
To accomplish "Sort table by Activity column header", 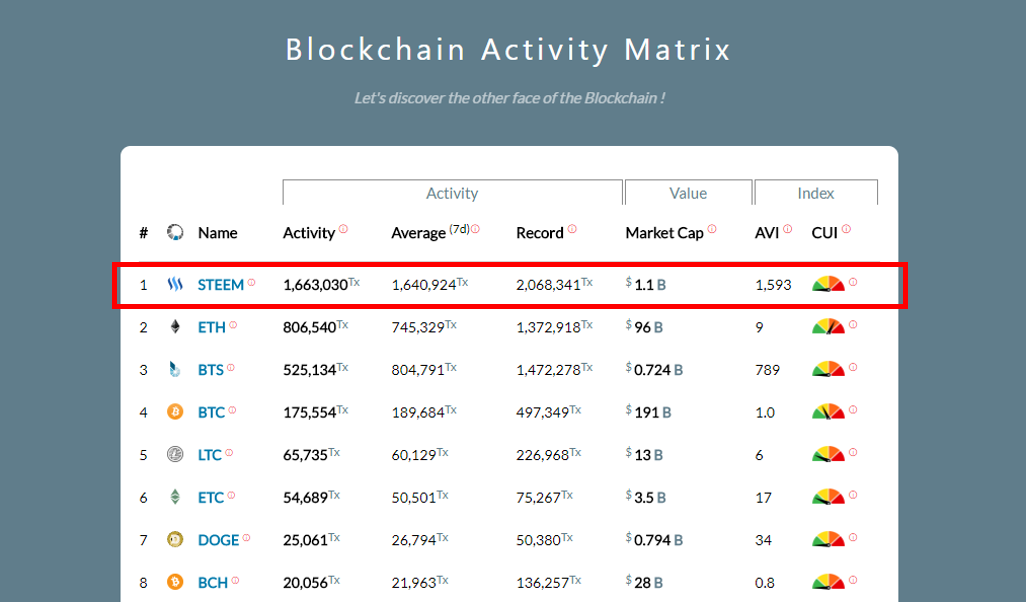I will coord(309,234).
